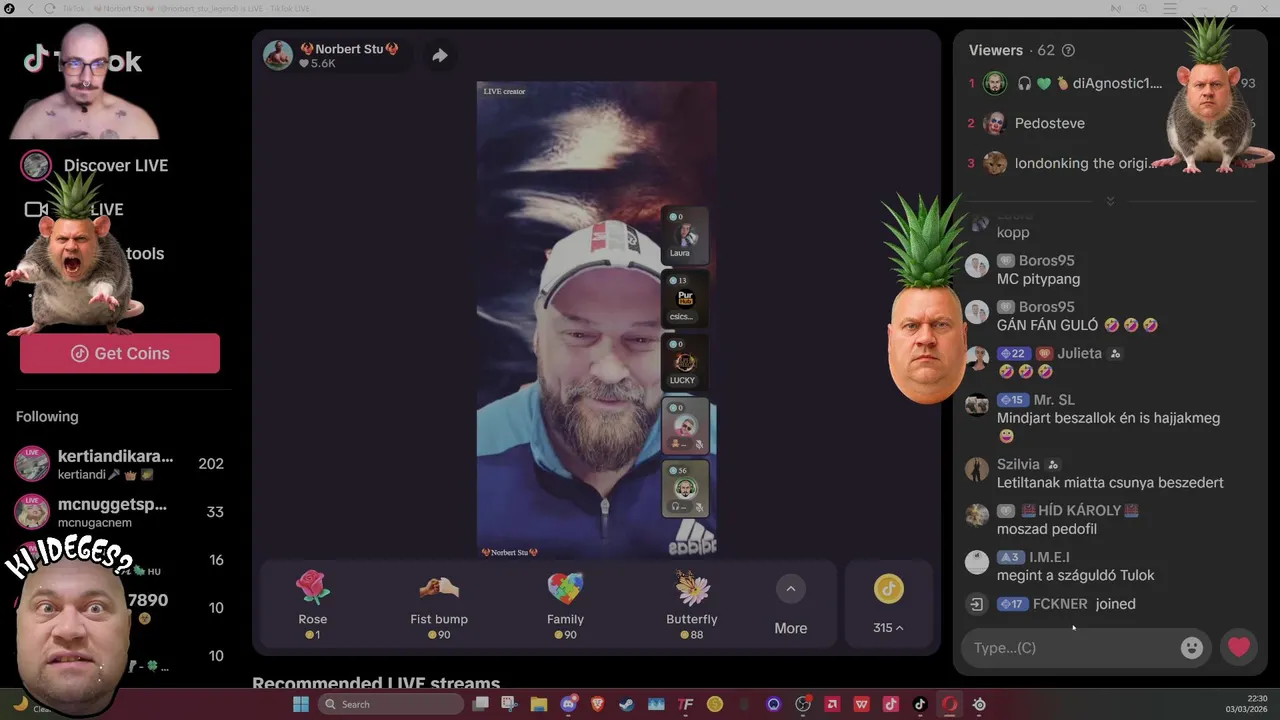The image size is (1280, 720).
Task: Open AMD software from taskbar
Action: point(832,704)
